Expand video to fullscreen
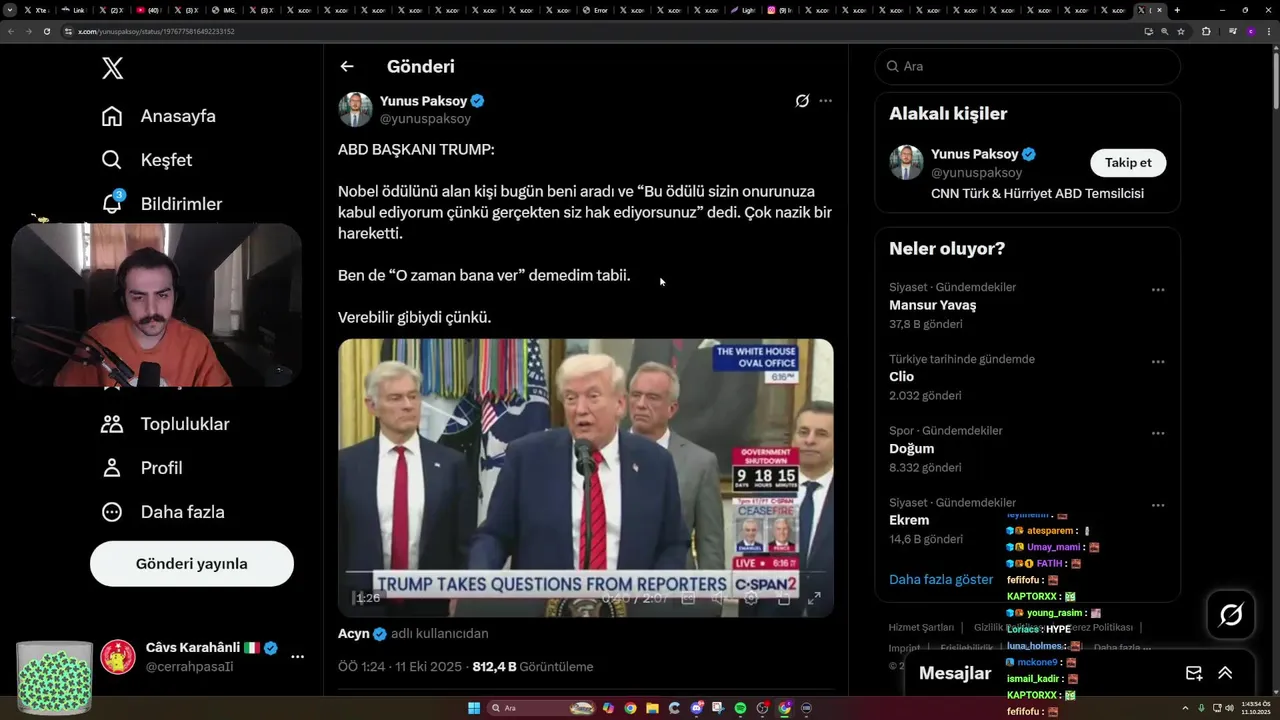Screen dimensions: 1280x720 click(x=814, y=598)
